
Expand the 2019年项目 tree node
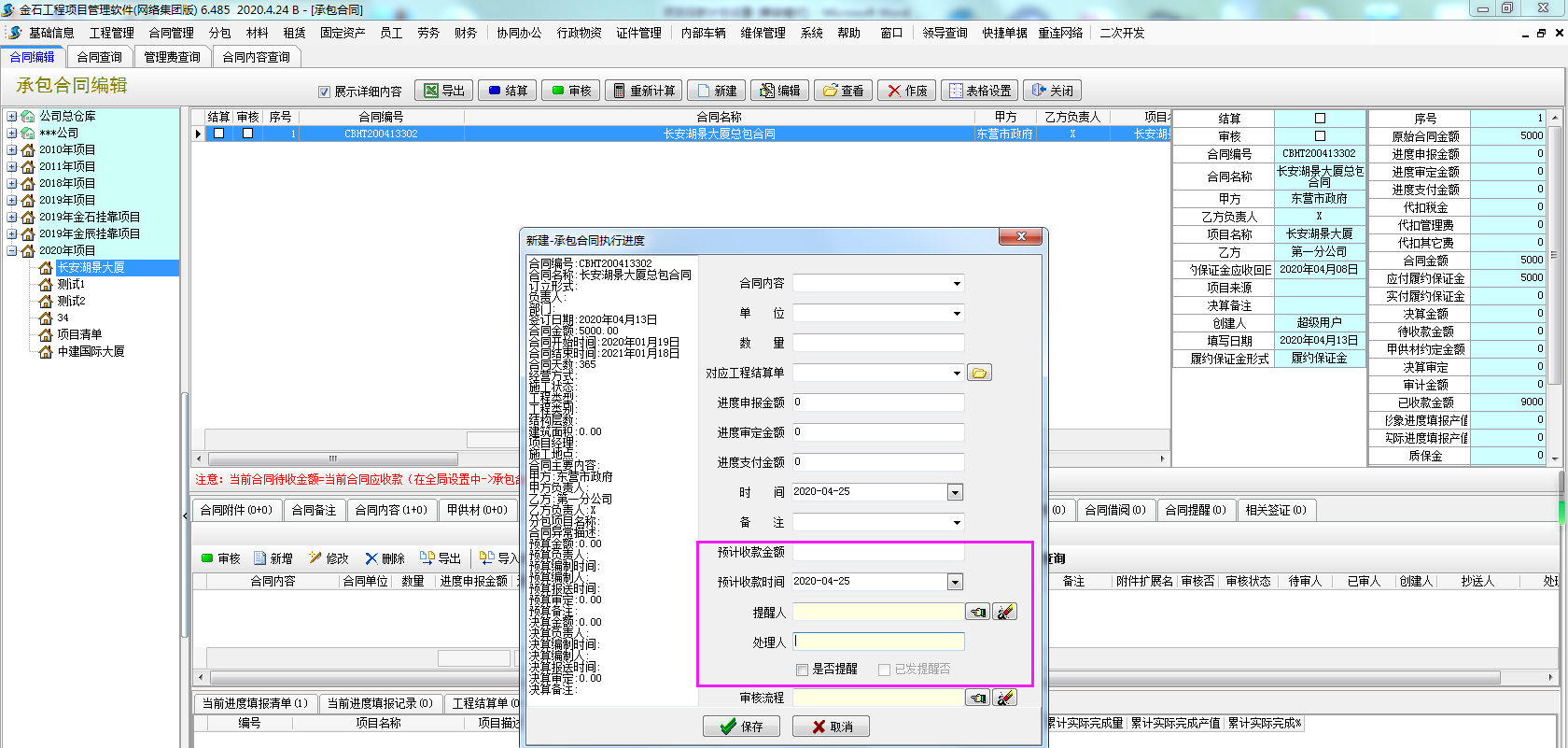point(12,200)
